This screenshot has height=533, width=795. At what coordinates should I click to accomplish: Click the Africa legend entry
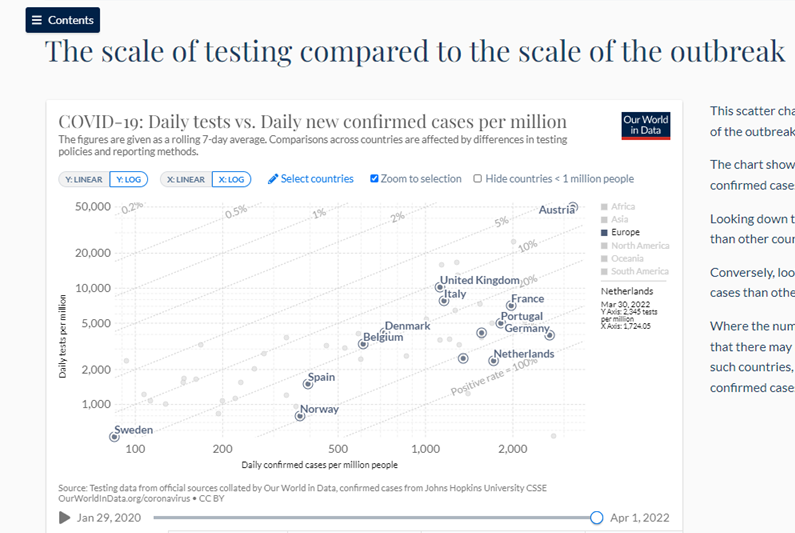(x=622, y=207)
